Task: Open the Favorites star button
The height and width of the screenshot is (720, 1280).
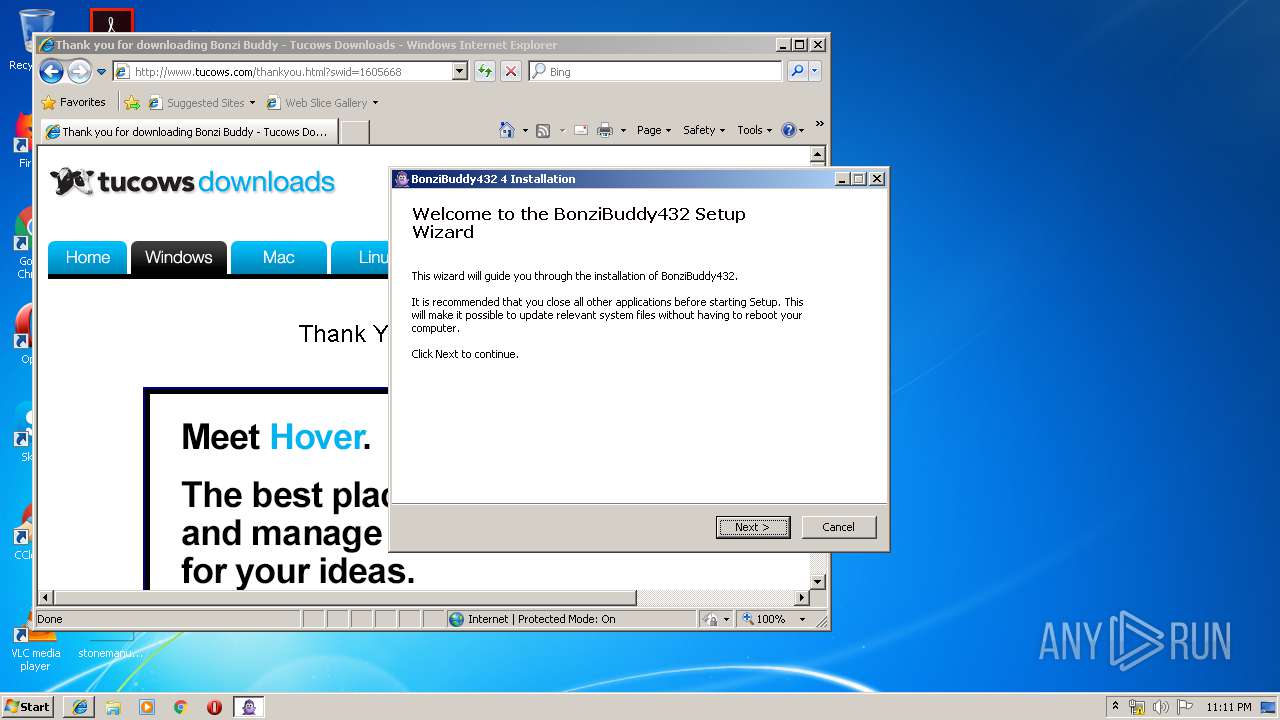Action: [x=73, y=102]
